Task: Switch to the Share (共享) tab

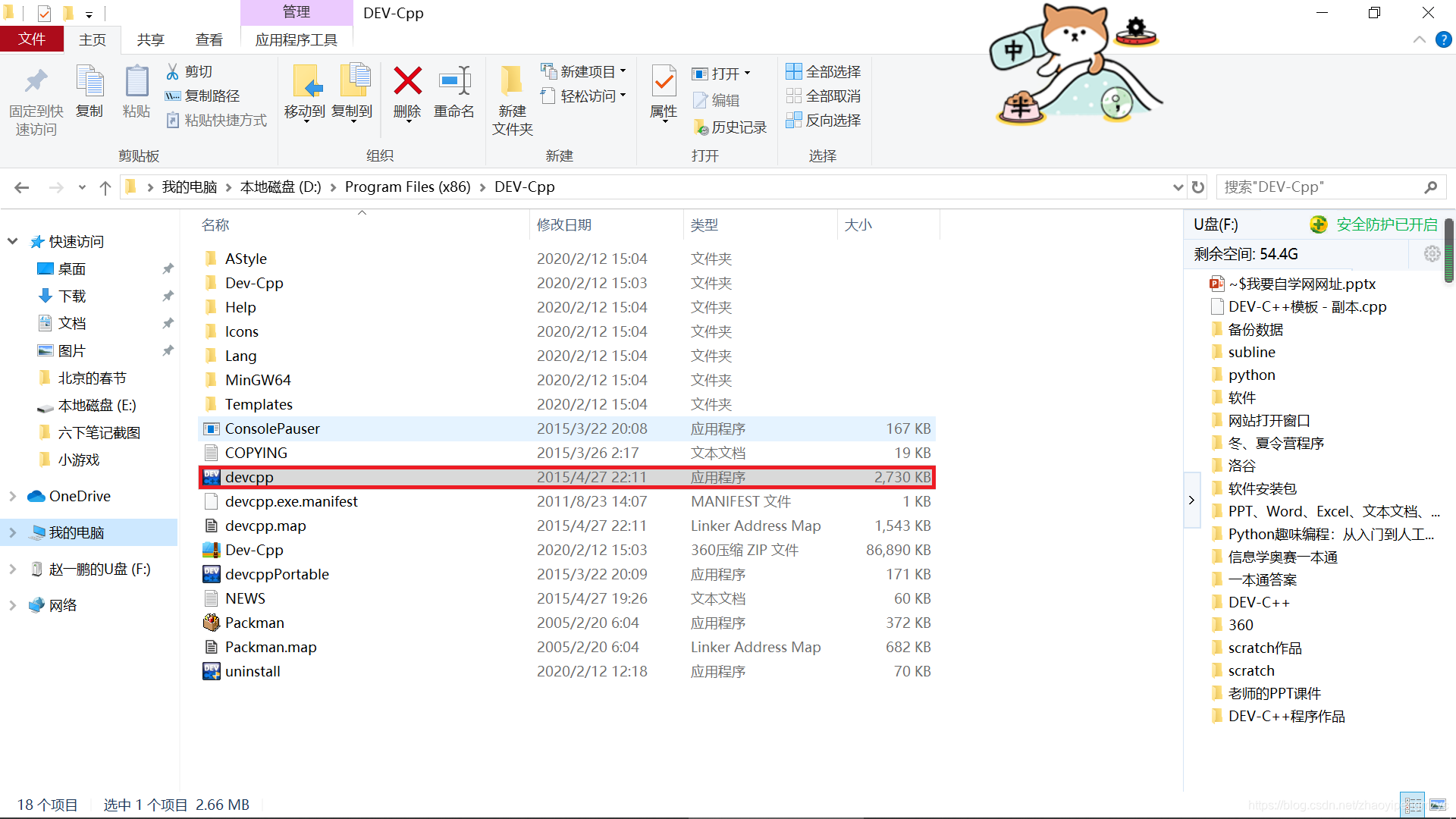Action: (150, 39)
